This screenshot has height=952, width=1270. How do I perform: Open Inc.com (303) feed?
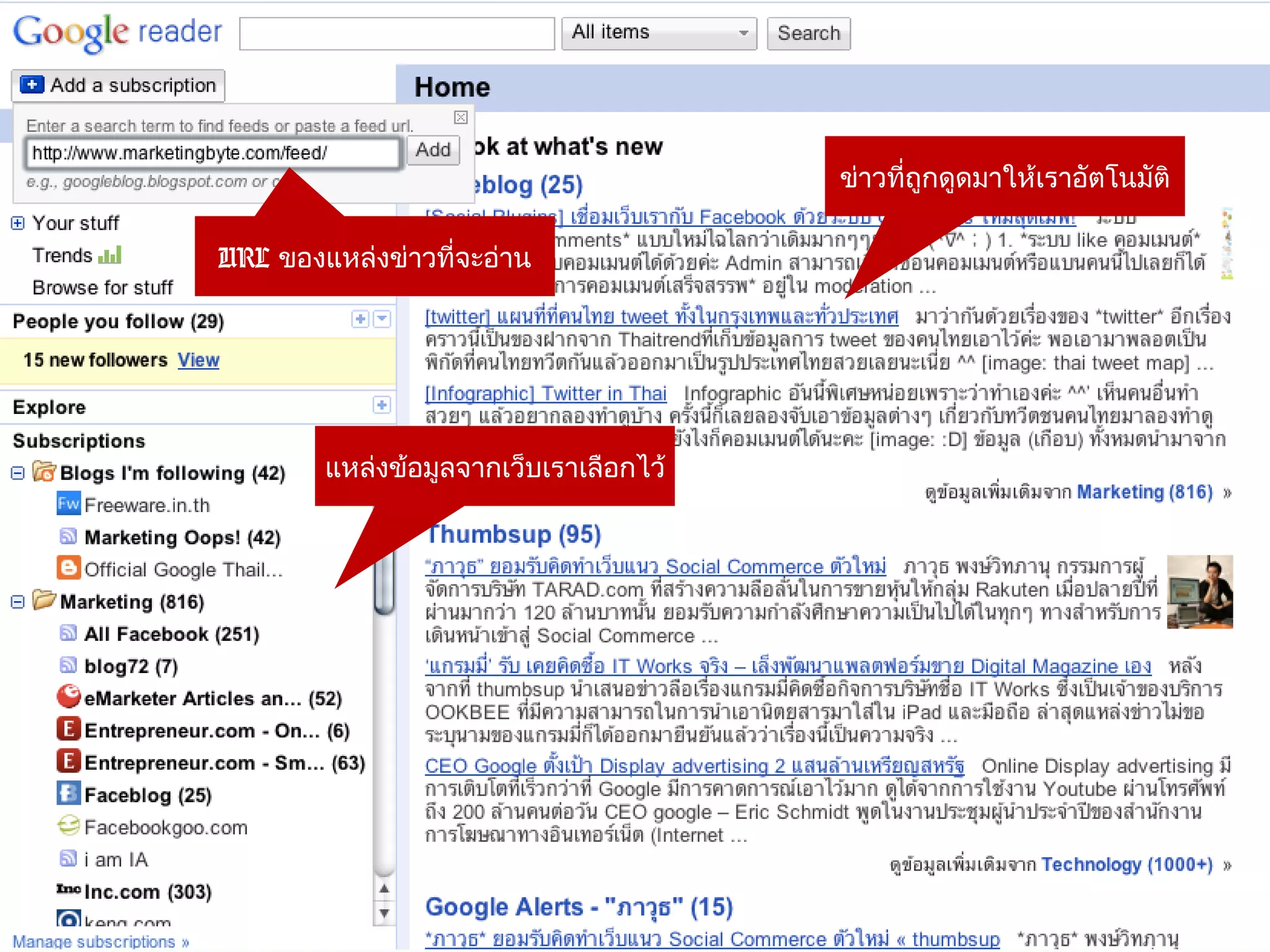(148, 892)
